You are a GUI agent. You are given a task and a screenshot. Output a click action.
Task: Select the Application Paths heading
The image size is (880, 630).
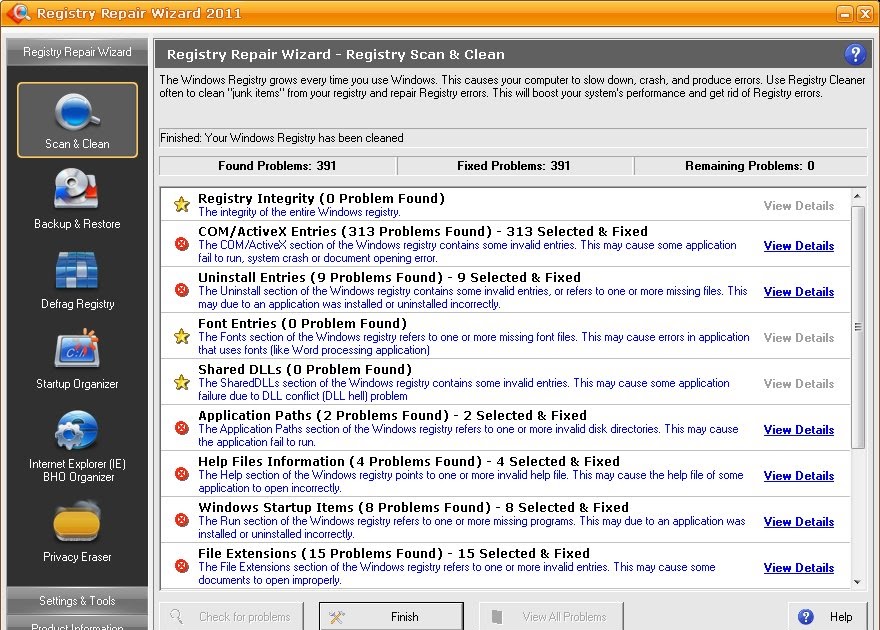[x=392, y=416]
